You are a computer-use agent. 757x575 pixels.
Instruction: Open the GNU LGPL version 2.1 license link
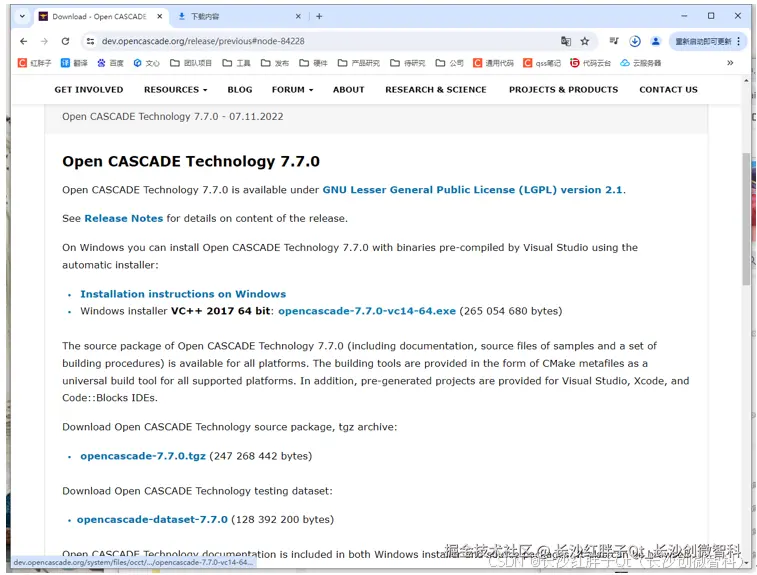coord(473,190)
